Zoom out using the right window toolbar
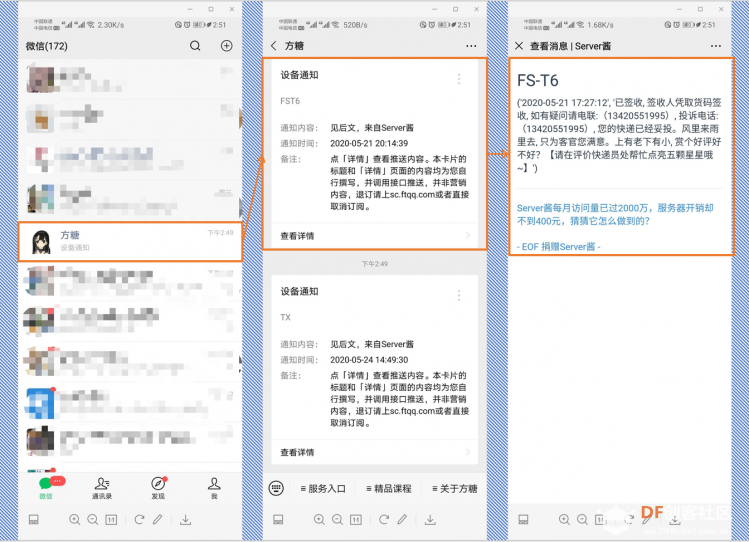The width and height of the screenshot is (749, 542). pyautogui.click(x=582, y=520)
